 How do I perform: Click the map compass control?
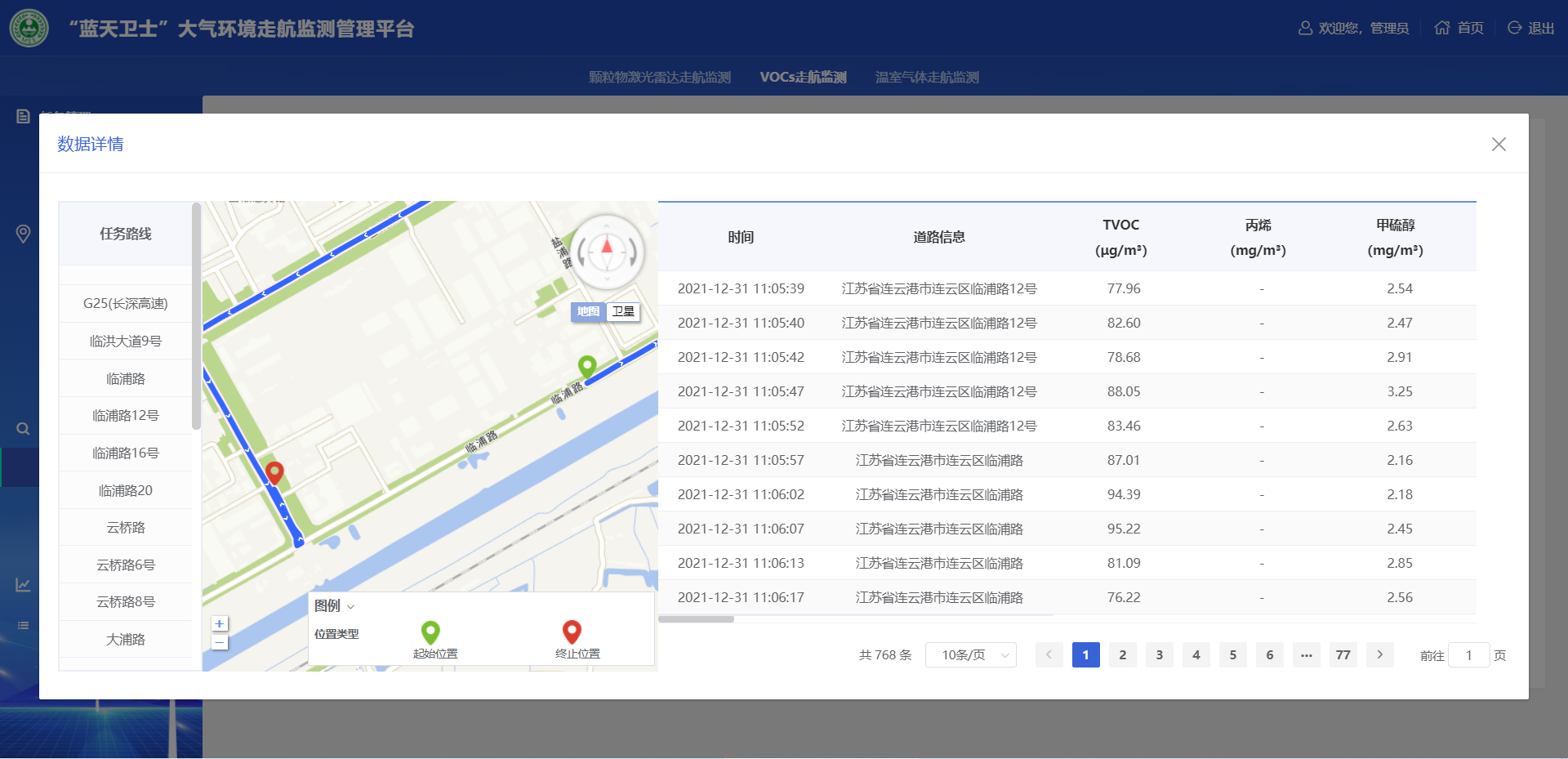pos(607,252)
